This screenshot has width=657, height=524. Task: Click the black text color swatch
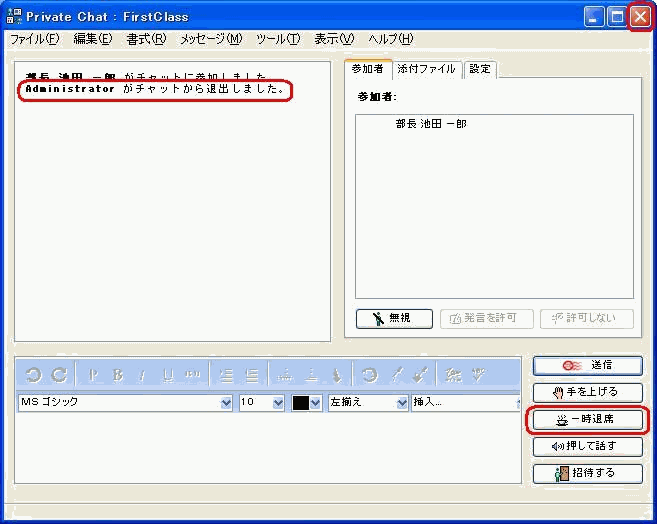coord(301,403)
